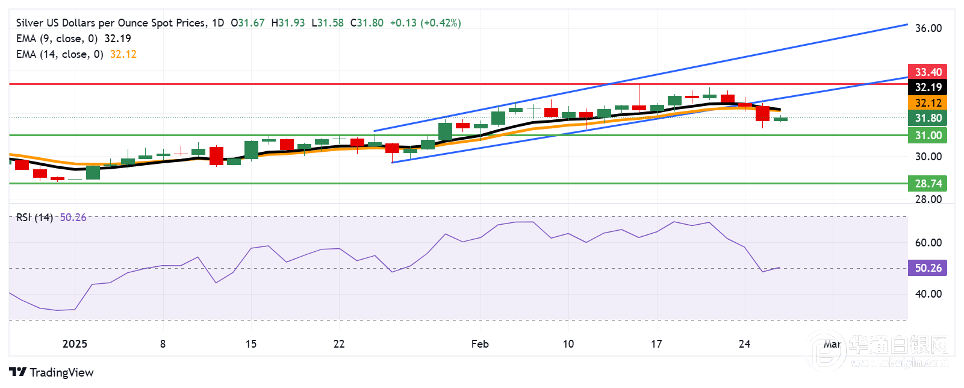Click the Silver US Dollars per Ounce title
Image resolution: width=964 pixels, height=388 pixels.
click(109, 23)
